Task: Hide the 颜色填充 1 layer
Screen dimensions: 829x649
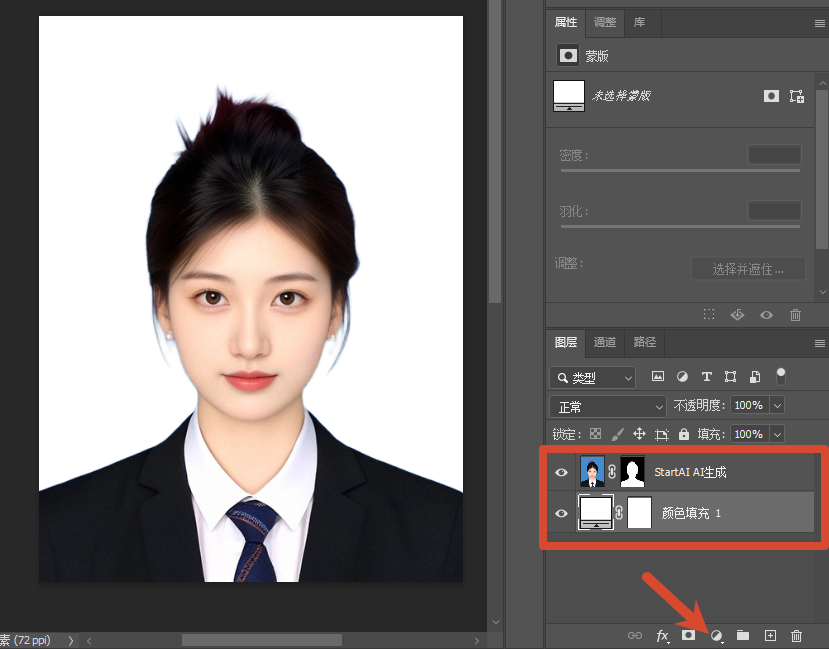Action: (561, 513)
